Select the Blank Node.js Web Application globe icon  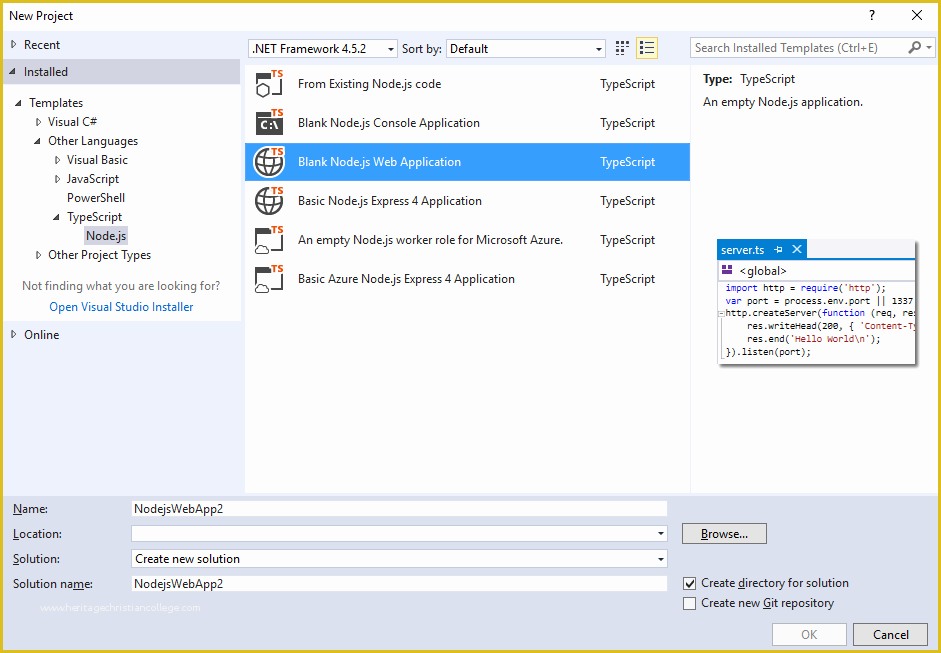click(268, 162)
